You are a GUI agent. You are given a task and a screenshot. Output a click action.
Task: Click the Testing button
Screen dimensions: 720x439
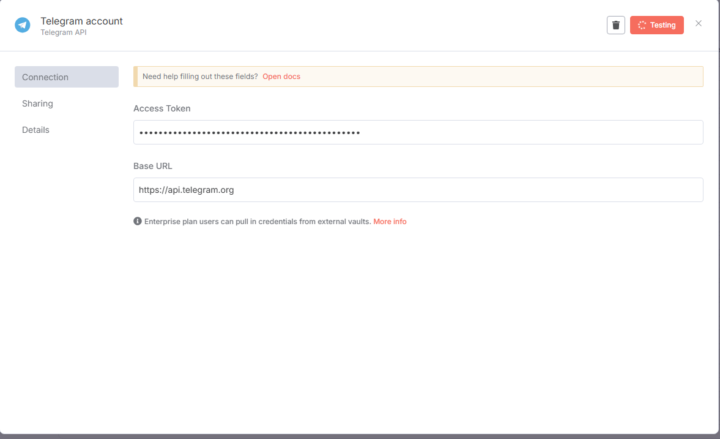657,25
